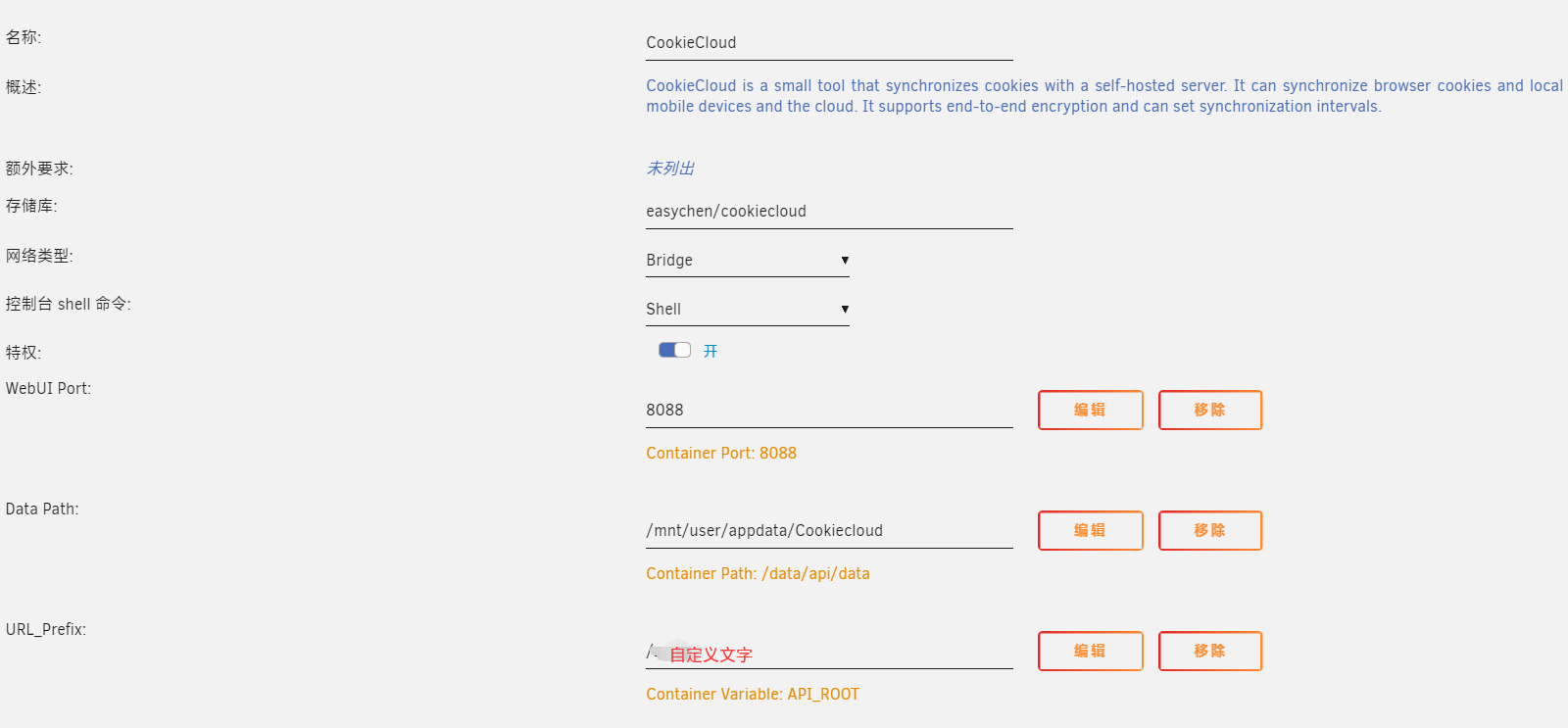Image resolution: width=1568 pixels, height=728 pixels.
Task: Click the /mnt/user/appdata/Cookiecloud path field
Action: (x=829, y=531)
